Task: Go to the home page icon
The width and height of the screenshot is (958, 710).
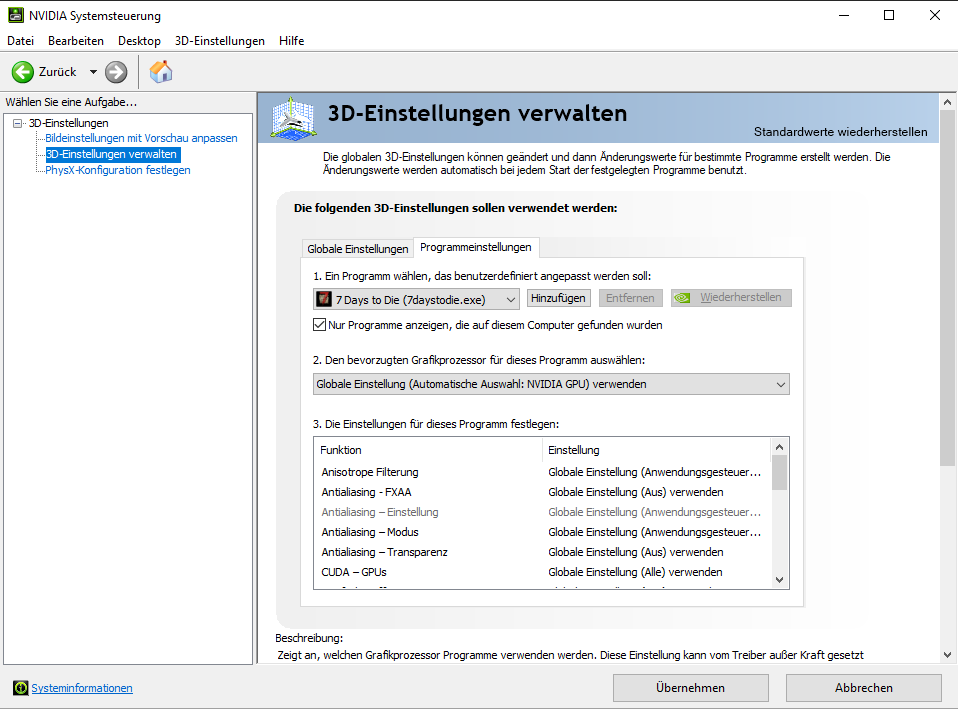Action: click(x=161, y=72)
